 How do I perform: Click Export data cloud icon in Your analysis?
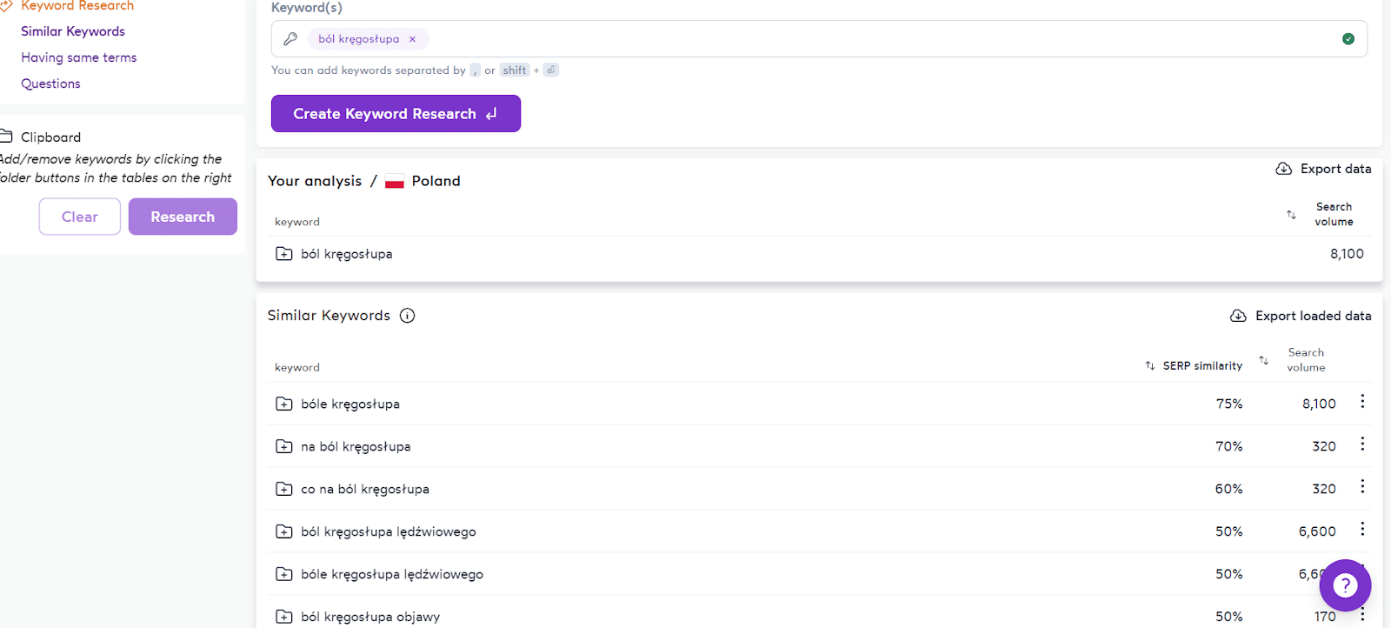click(1284, 169)
